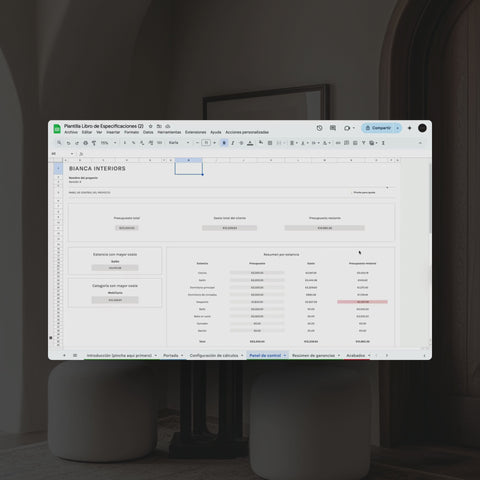Screen dimensions: 480x480
Task: Open the comments panel icon
Action: pos(333,128)
